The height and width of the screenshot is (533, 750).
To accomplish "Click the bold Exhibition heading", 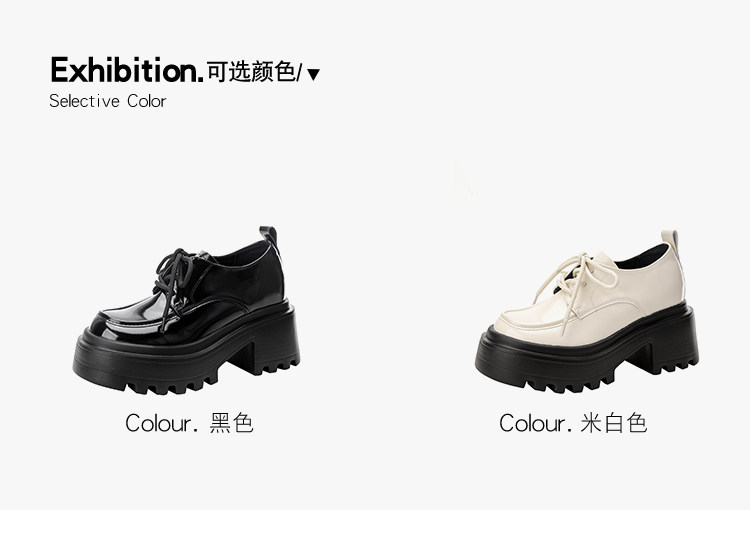I will pos(127,70).
